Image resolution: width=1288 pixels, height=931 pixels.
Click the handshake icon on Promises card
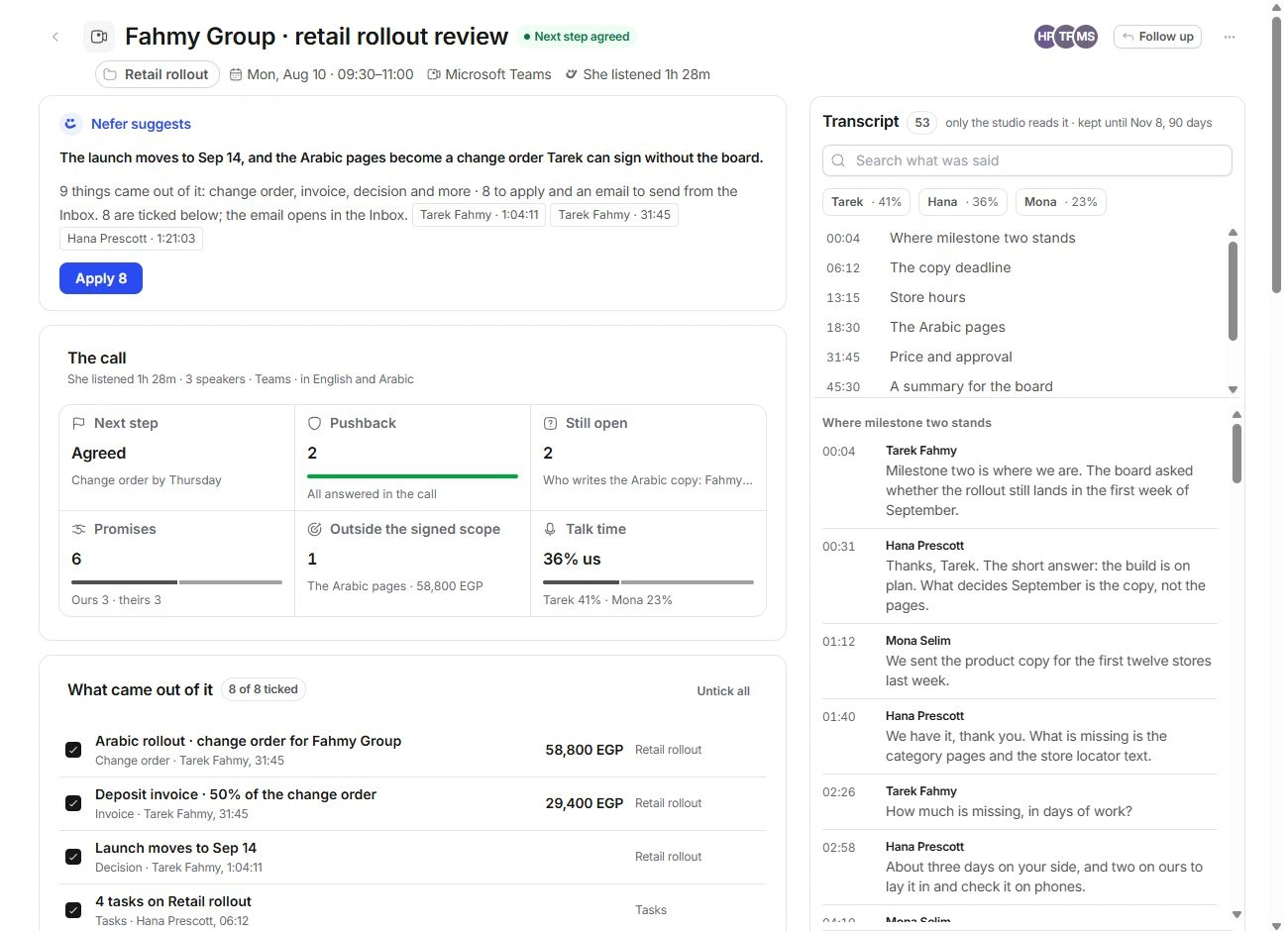[79, 529]
